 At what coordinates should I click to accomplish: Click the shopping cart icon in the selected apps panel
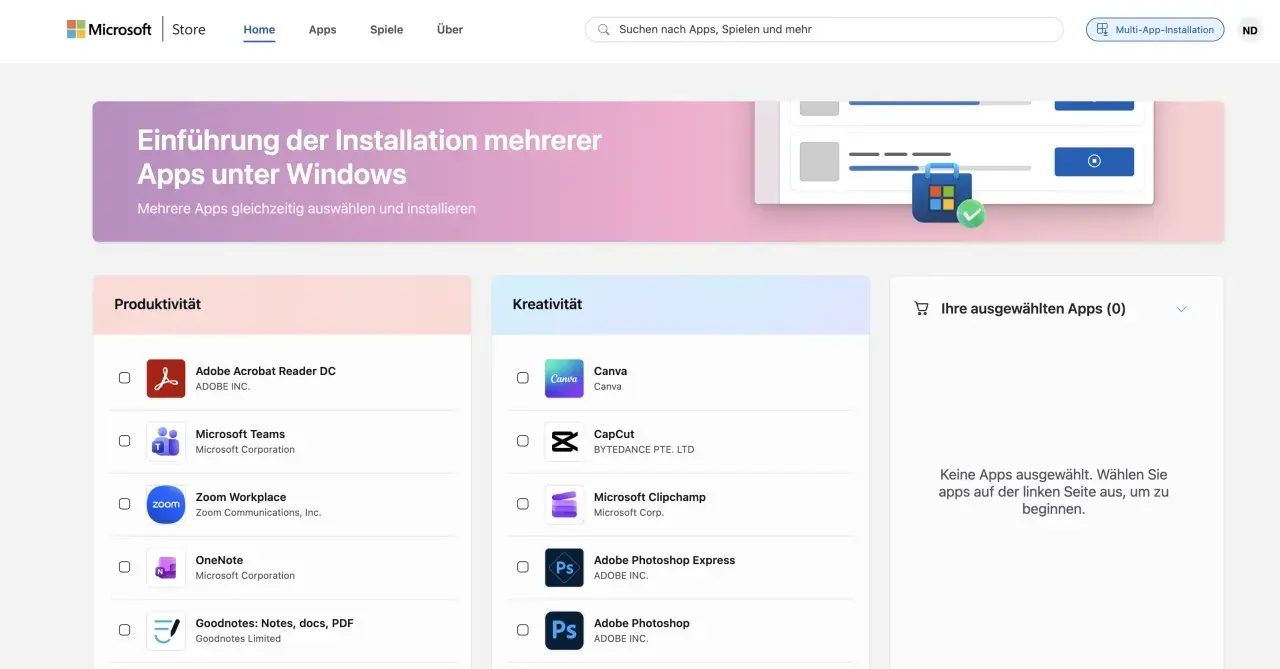tap(921, 309)
